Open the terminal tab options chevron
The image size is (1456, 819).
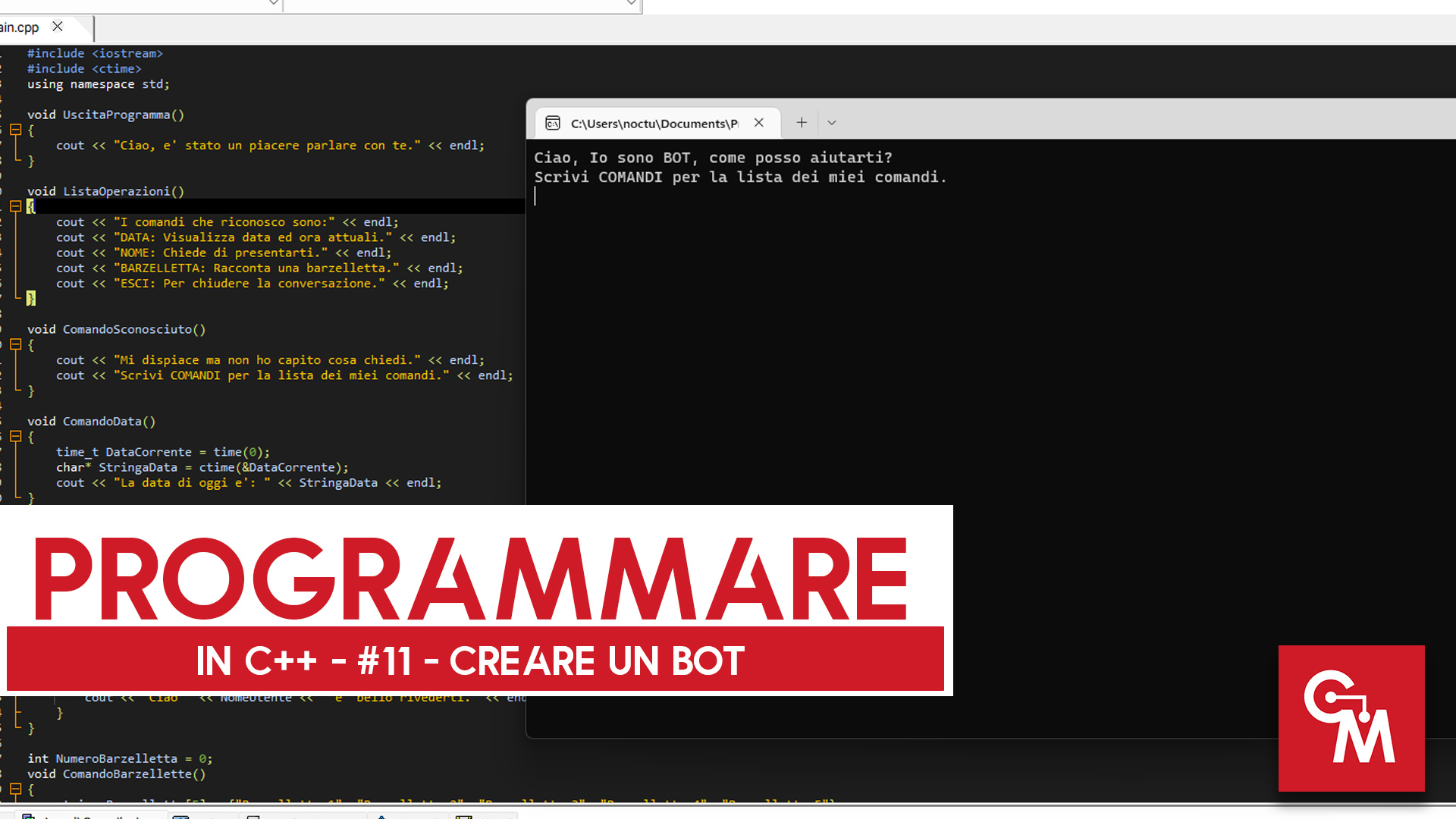831,122
